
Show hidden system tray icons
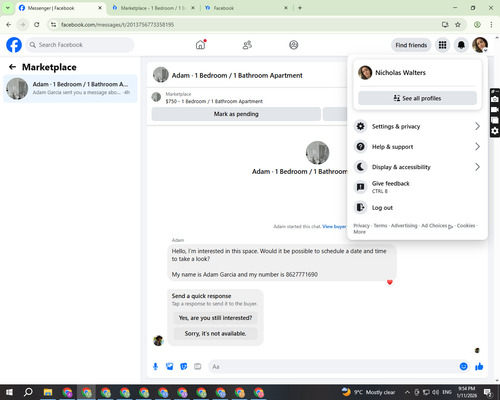coord(407,392)
